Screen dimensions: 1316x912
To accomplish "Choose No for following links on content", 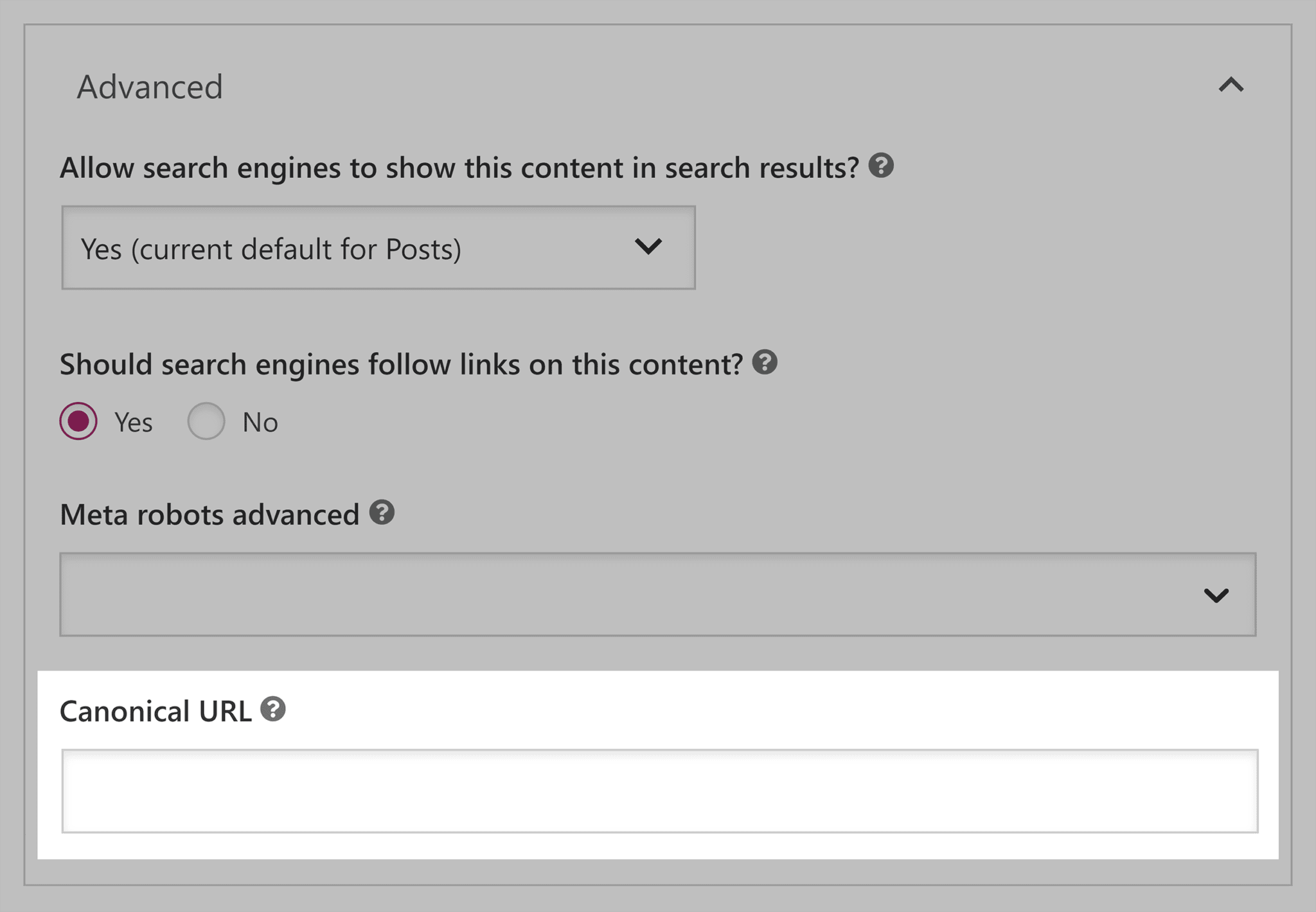I will click(206, 422).
